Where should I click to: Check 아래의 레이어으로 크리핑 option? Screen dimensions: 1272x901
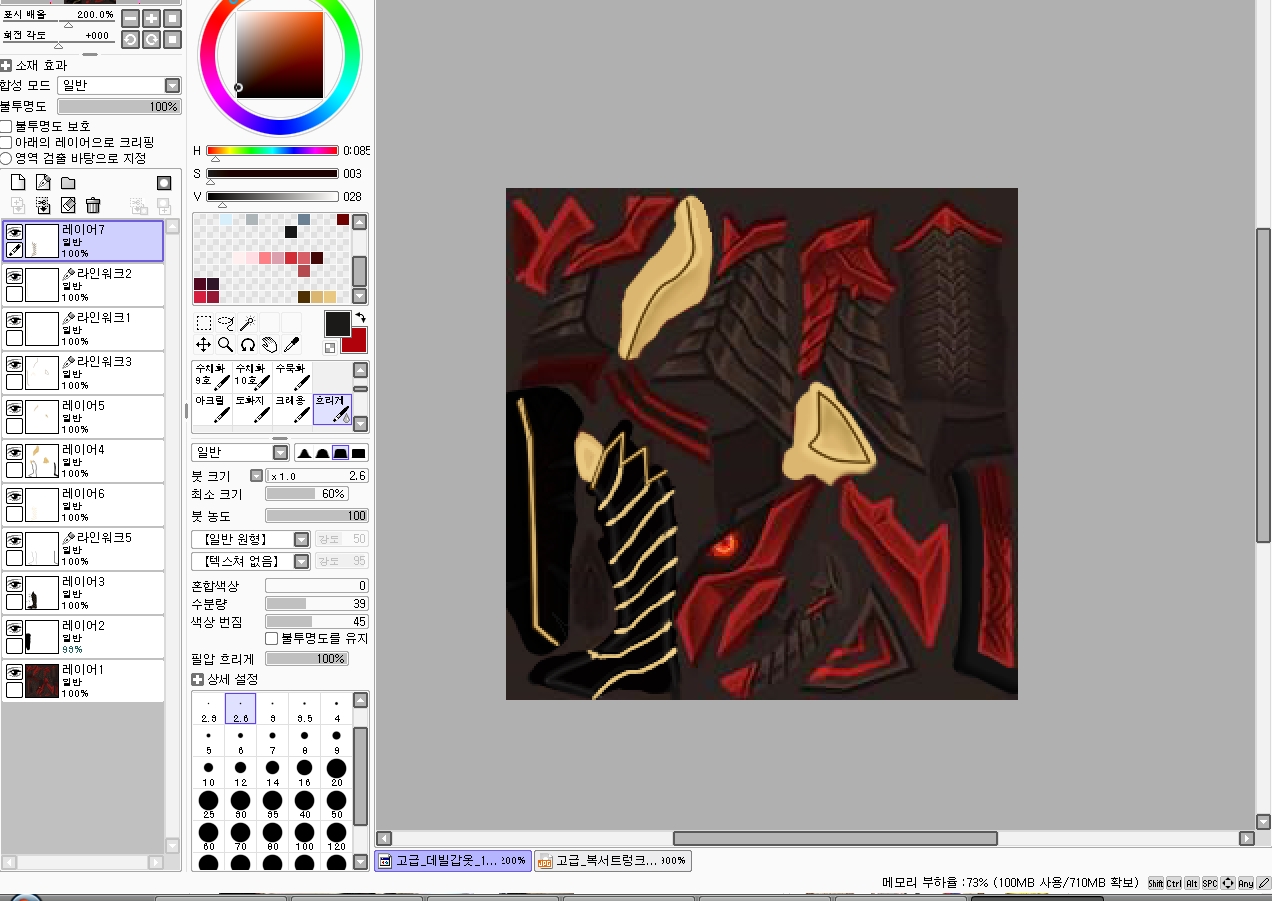point(6,142)
